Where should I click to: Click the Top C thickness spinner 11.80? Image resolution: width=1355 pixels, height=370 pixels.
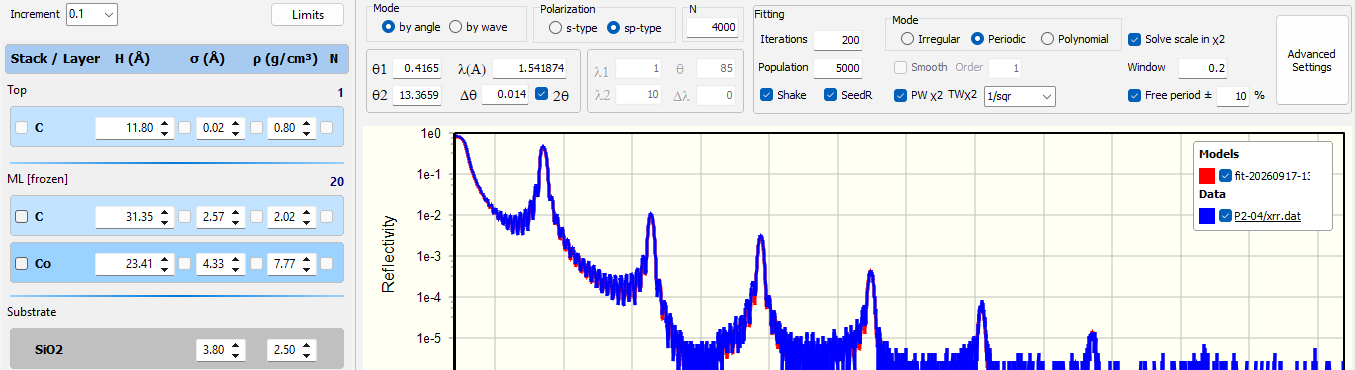(x=134, y=128)
